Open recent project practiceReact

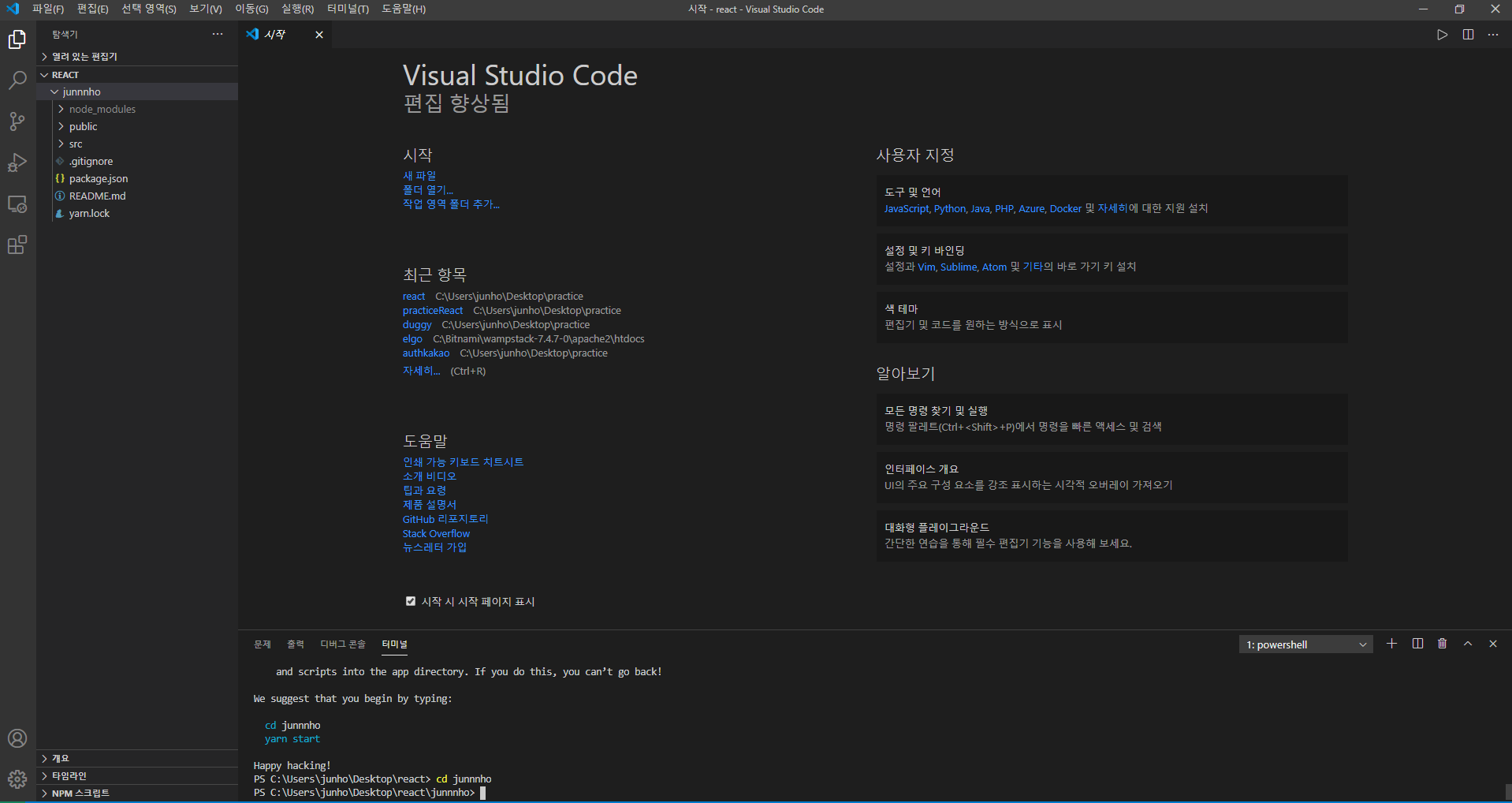pyautogui.click(x=433, y=311)
